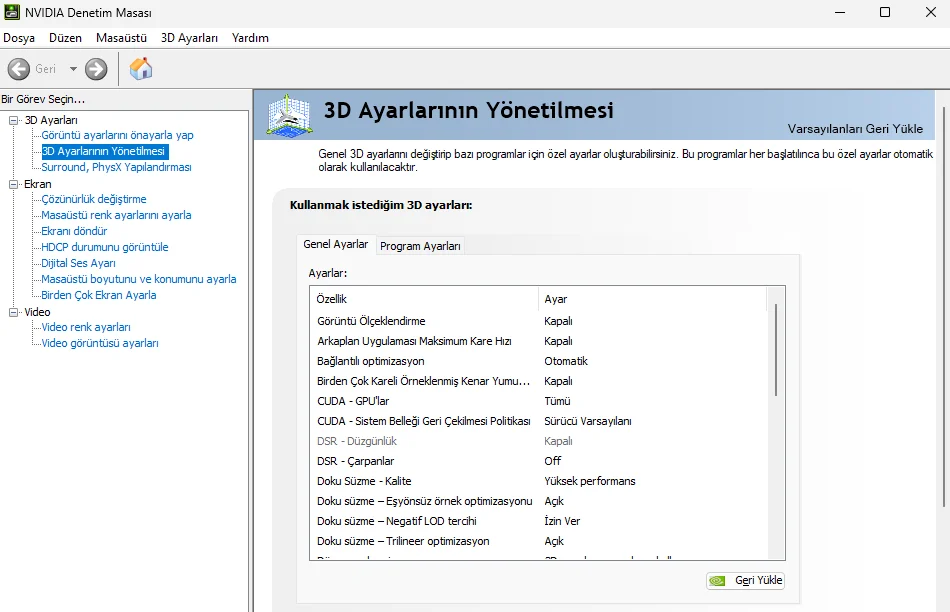
Task: Open Dijital Ses Ayarı
Action: tap(78, 263)
